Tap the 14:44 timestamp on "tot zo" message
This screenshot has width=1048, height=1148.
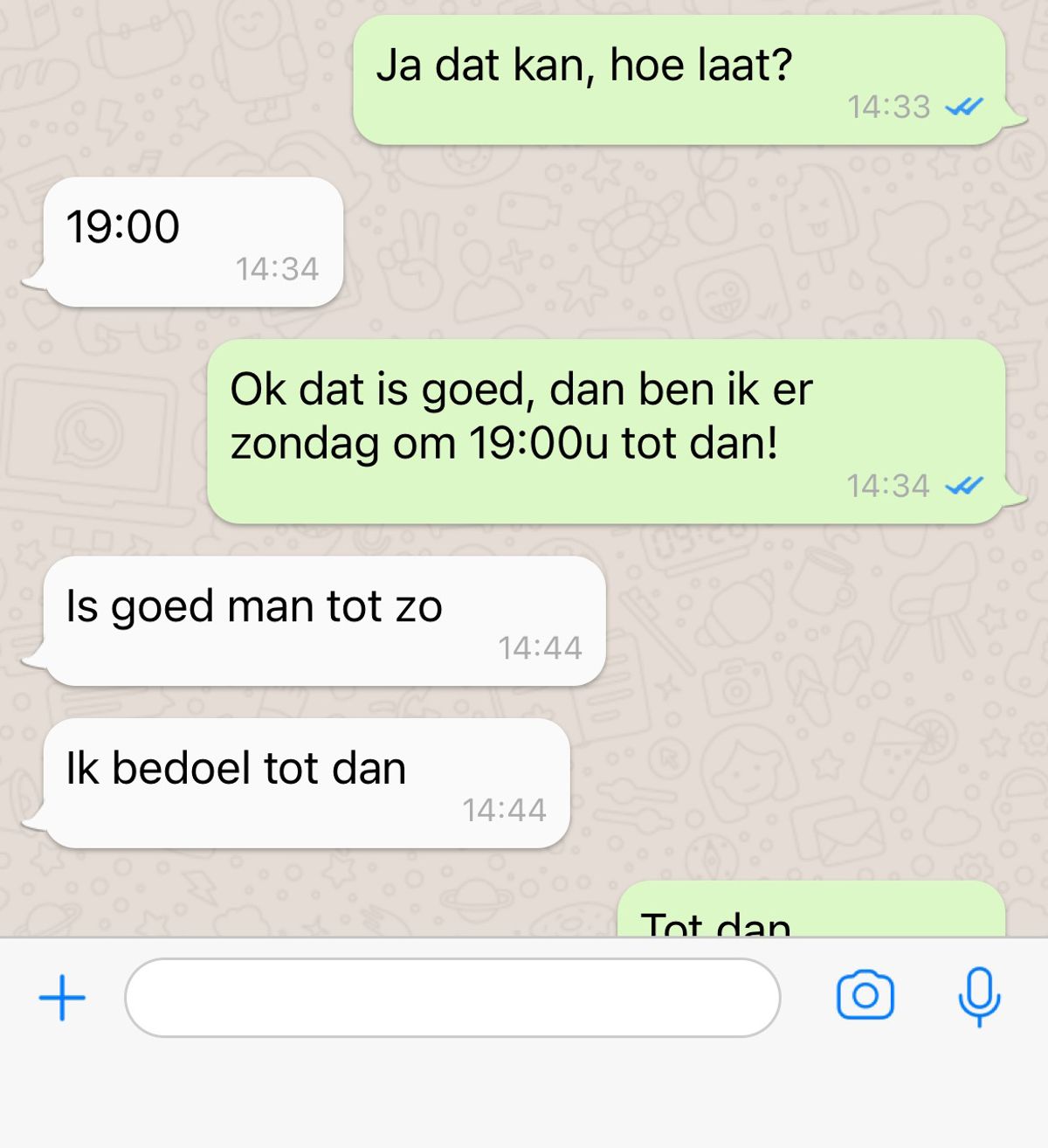point(540,647)
